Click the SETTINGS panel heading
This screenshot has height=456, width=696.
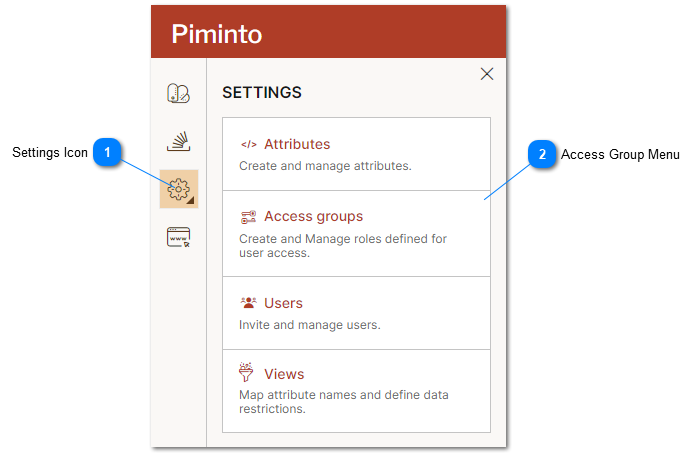(262, 92)
